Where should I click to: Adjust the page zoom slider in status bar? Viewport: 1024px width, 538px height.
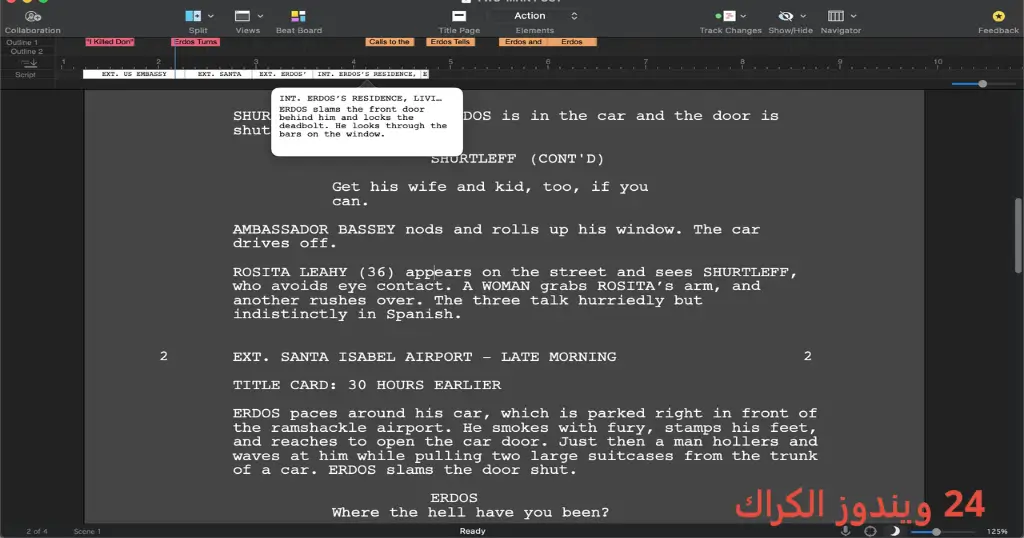pyautogui.click(x=936, y=531)
